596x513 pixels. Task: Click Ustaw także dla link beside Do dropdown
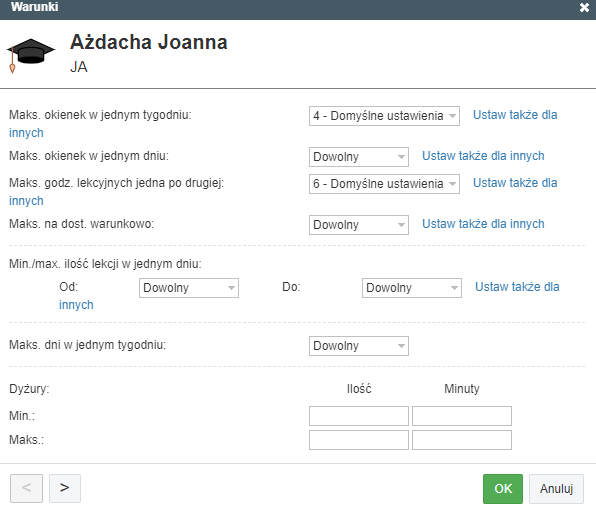coord(517,287)
